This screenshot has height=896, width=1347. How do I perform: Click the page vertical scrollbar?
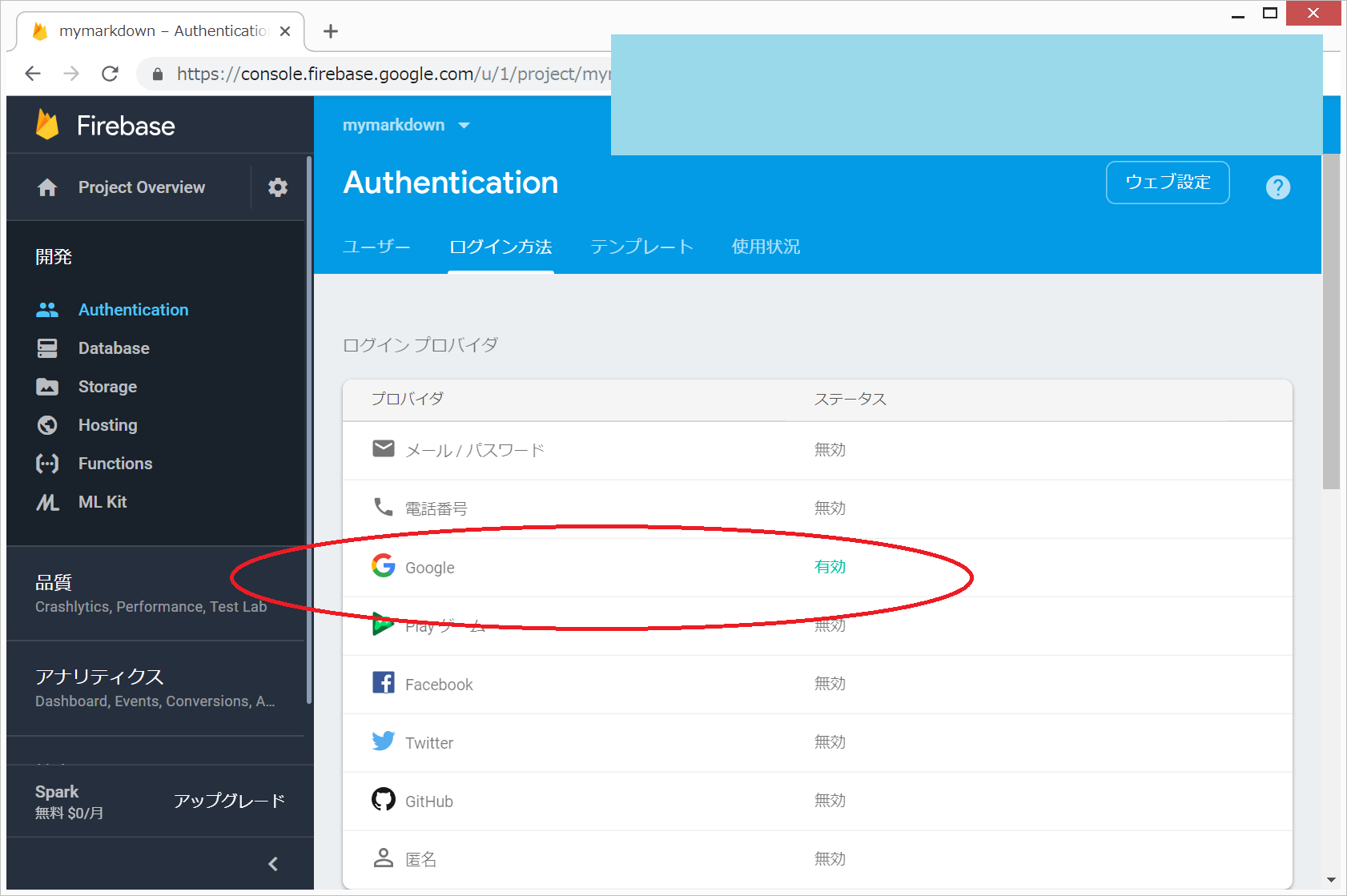[1331, 320]
